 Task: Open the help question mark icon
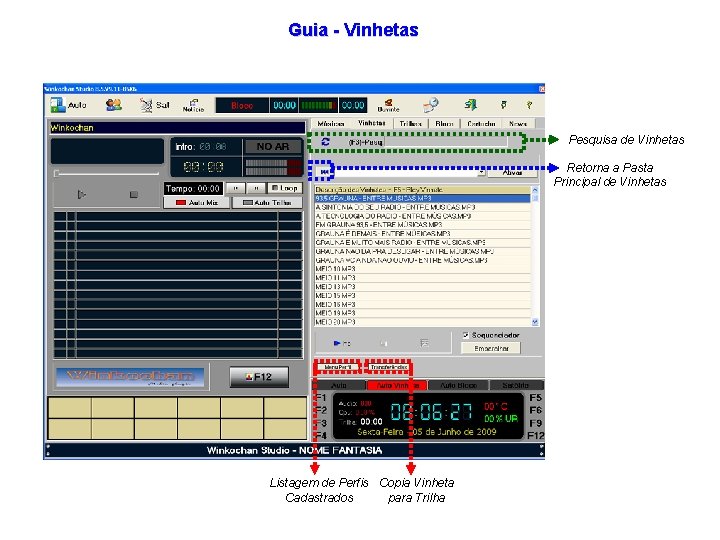click(x=529, y=105)
